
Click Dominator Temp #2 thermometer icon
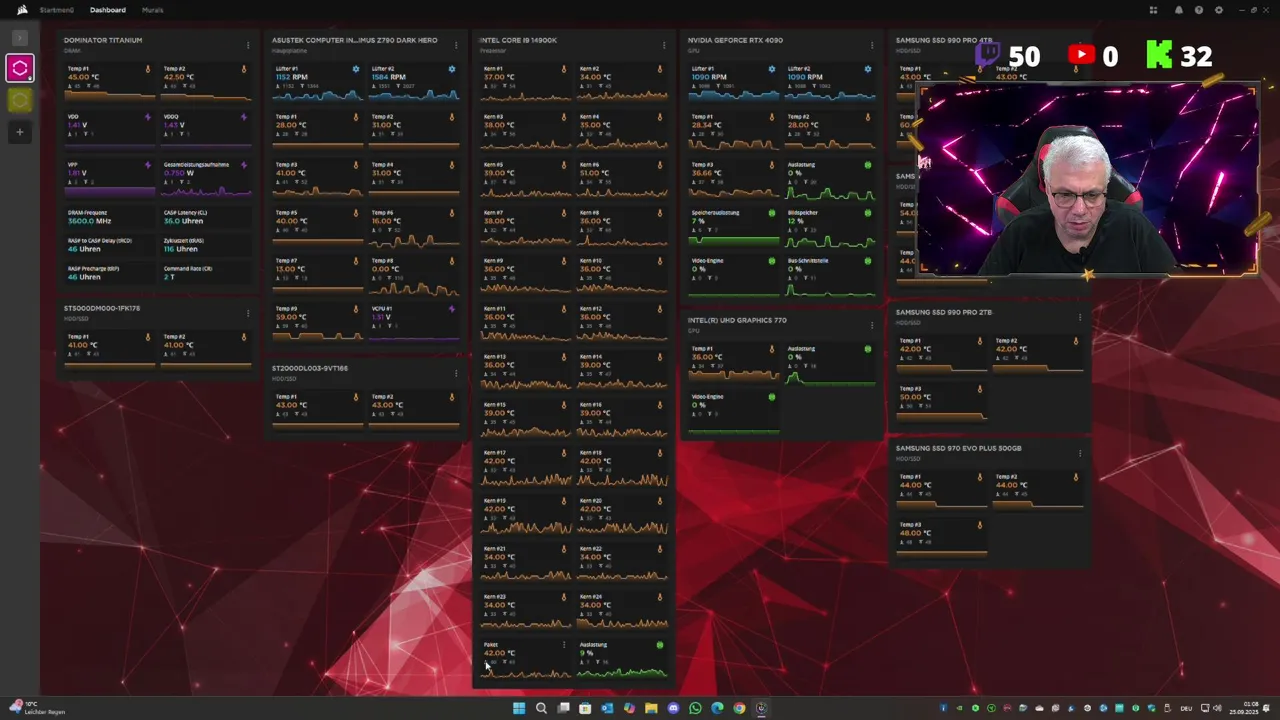244,69
